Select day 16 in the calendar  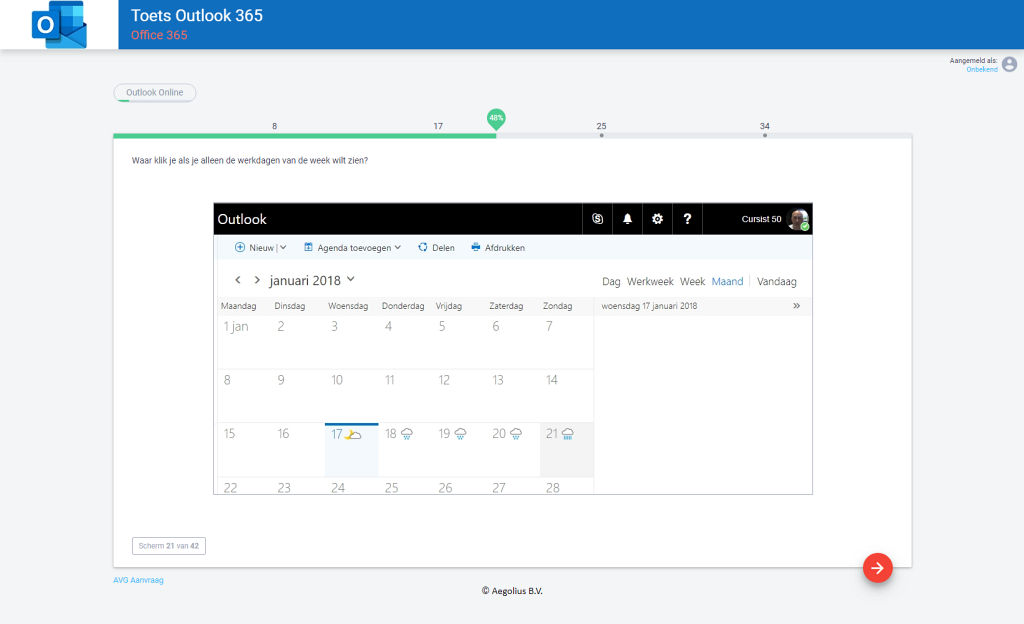[283, 433]
